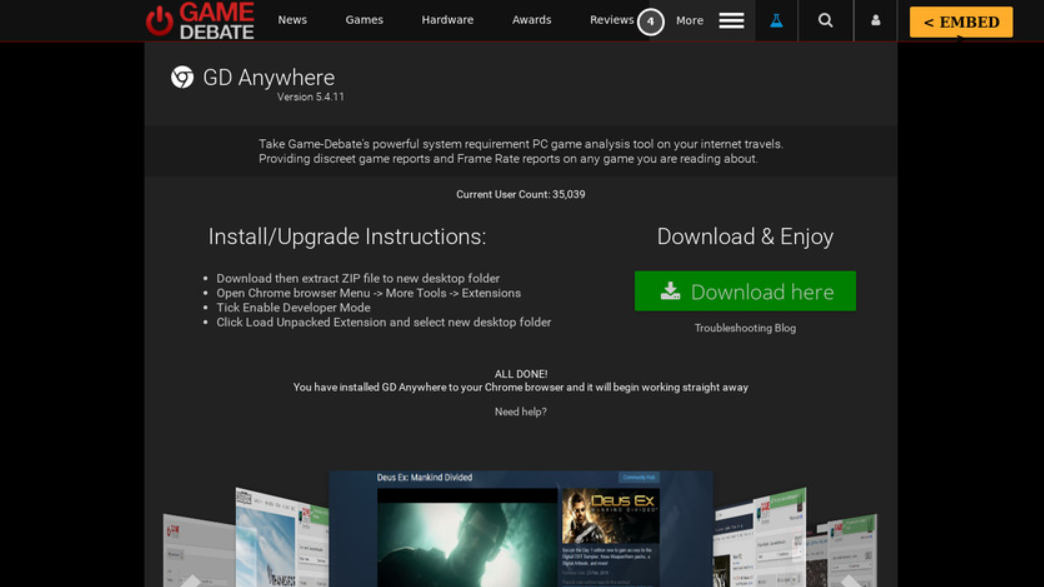Click the circled number 4 badge

[x=651, y=22]
